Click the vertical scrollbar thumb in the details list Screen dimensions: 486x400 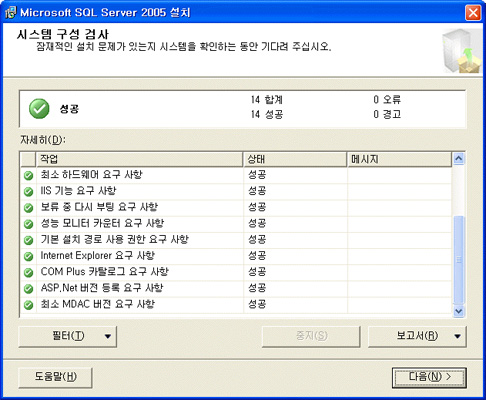459,260
